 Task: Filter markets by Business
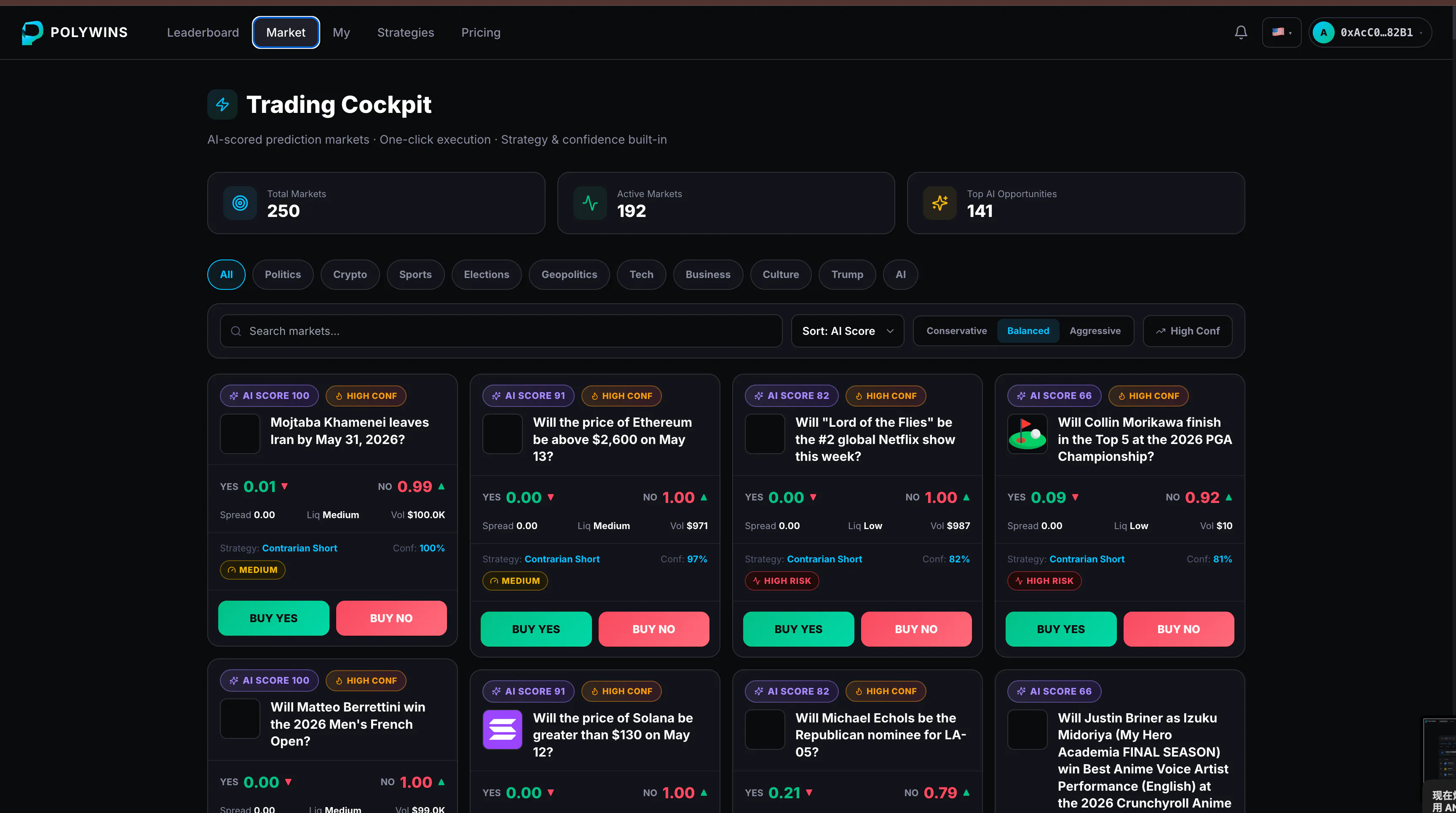[x=708, y=275]
